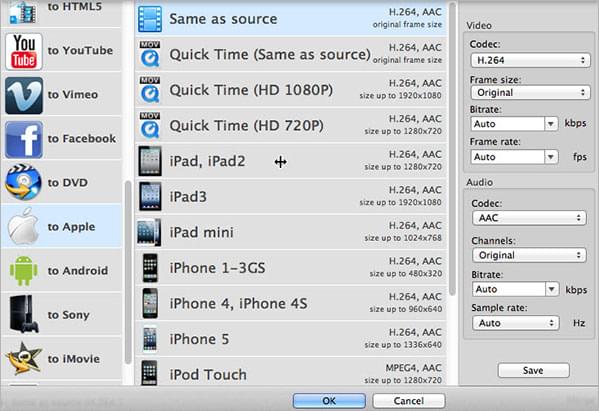The width and height of the screenshot is (599, 411).
Task: Click the iMovie star icon
Action: coord(24,358)
